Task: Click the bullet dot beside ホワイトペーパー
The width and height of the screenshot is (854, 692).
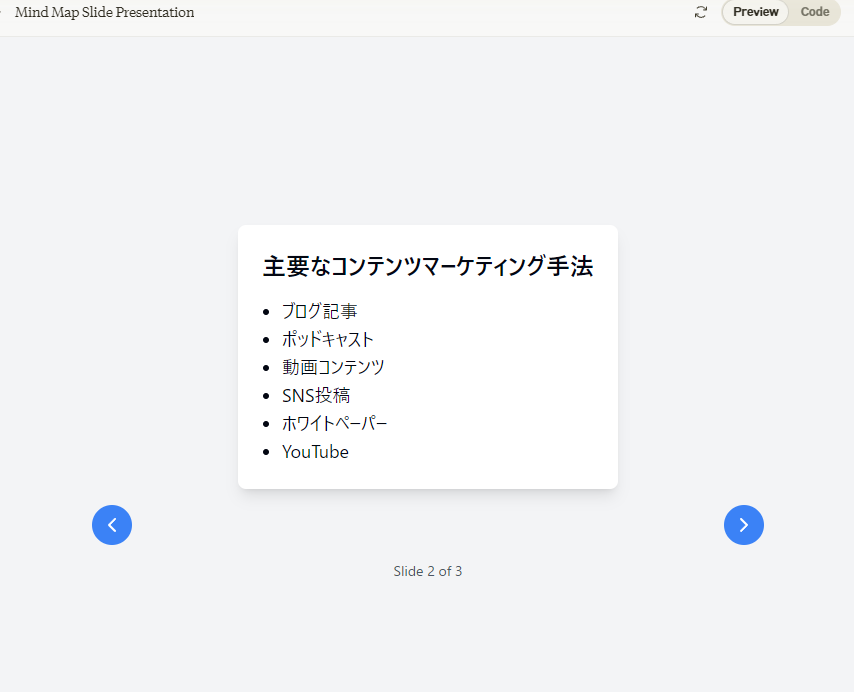Action: click(266, 424)
